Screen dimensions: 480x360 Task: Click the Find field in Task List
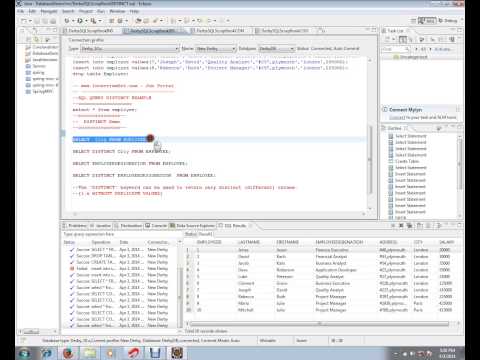tap(395, 49)
